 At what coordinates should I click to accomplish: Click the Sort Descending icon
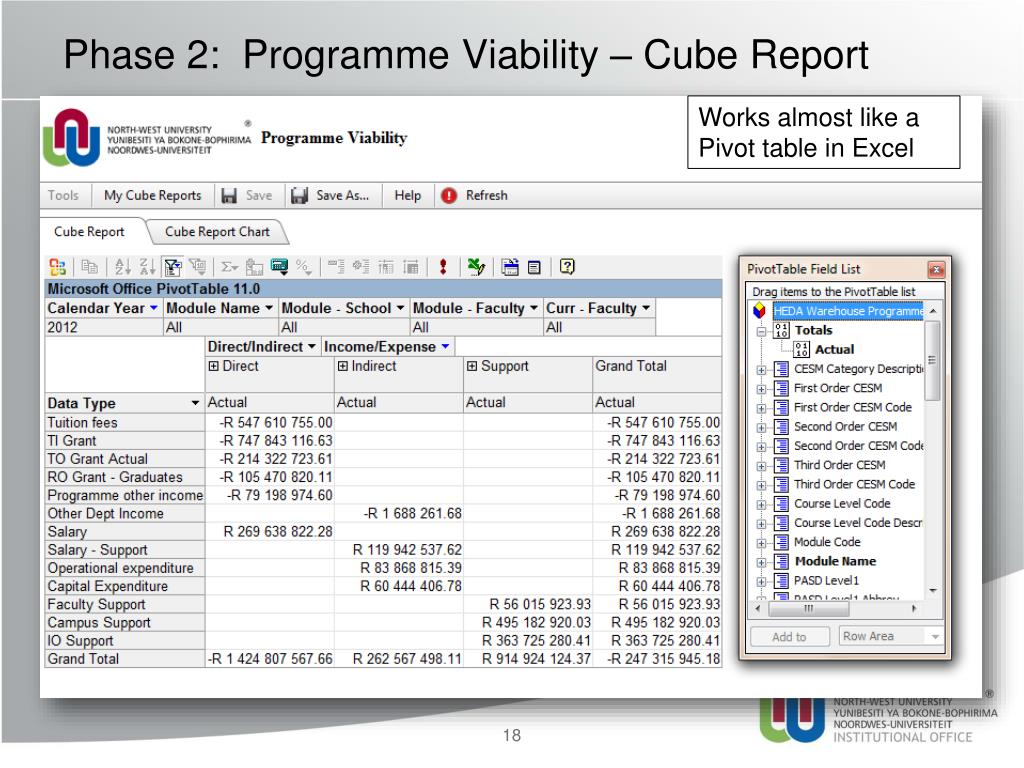click(146, 267)
